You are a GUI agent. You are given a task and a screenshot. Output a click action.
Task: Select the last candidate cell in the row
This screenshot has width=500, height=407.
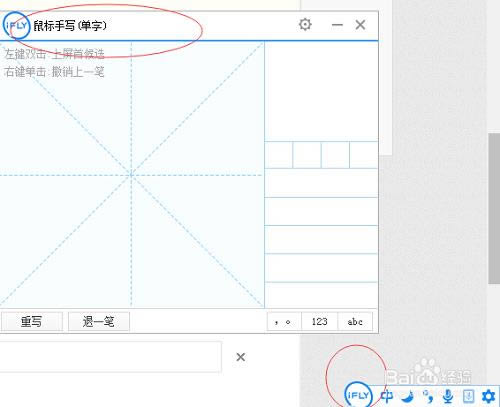(x=364, y=155)
